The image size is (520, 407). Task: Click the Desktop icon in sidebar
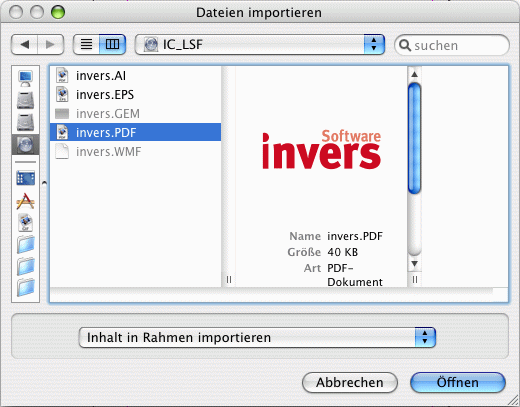25,178
